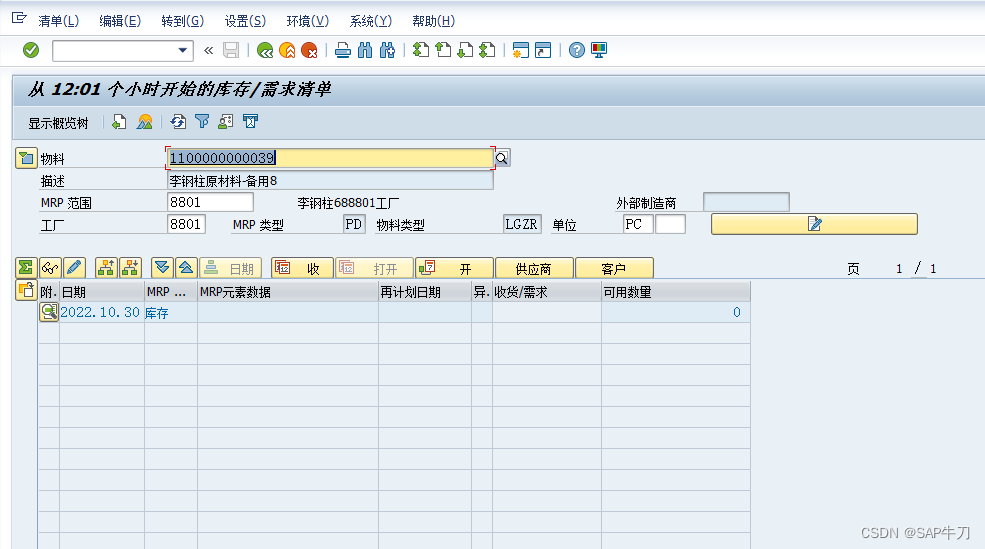
Task: Click the 库存 cell in first row
Action: coord(170,312)
